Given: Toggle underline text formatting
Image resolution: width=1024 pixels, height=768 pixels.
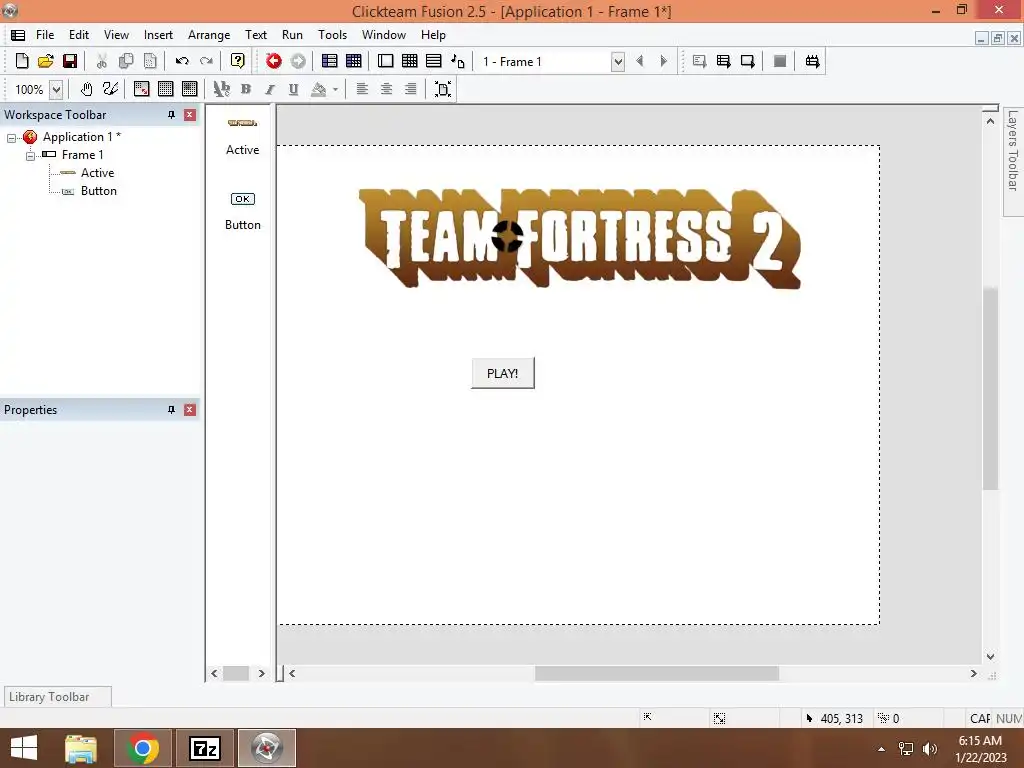Looking at the screenshot, I should point(294,89).
